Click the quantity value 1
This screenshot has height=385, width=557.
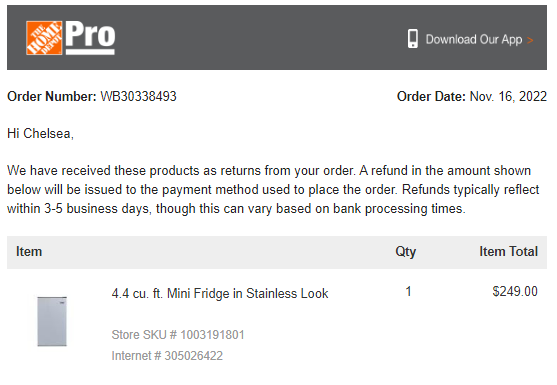pos(408,292)
